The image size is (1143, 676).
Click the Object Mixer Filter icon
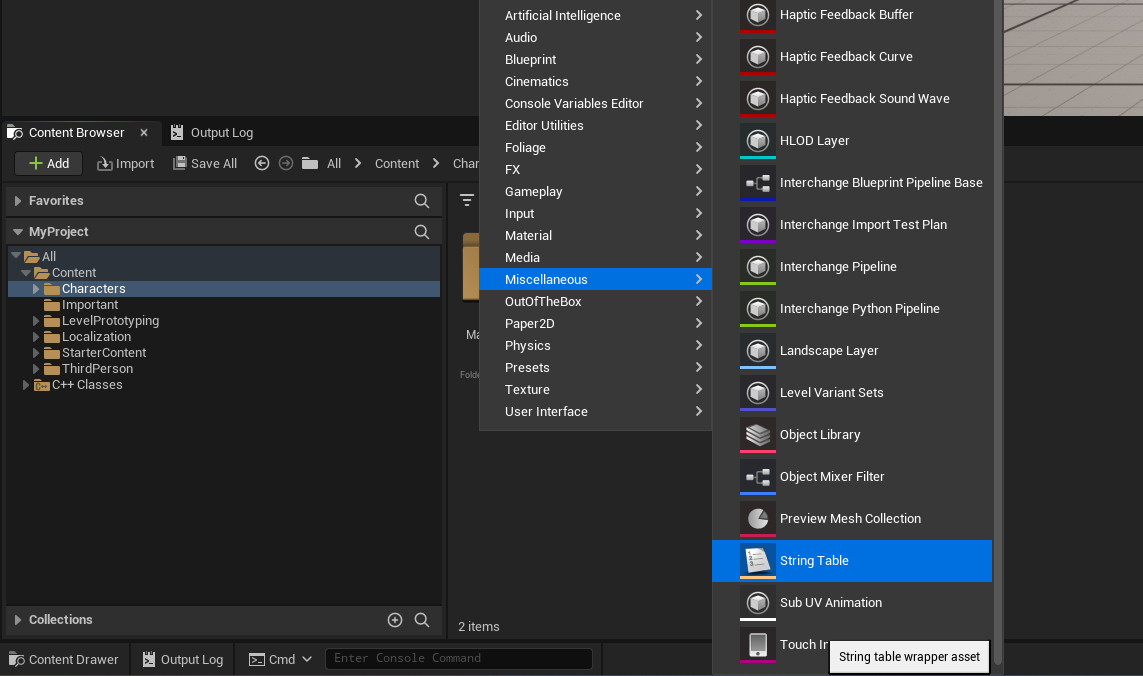coord(758,477)
